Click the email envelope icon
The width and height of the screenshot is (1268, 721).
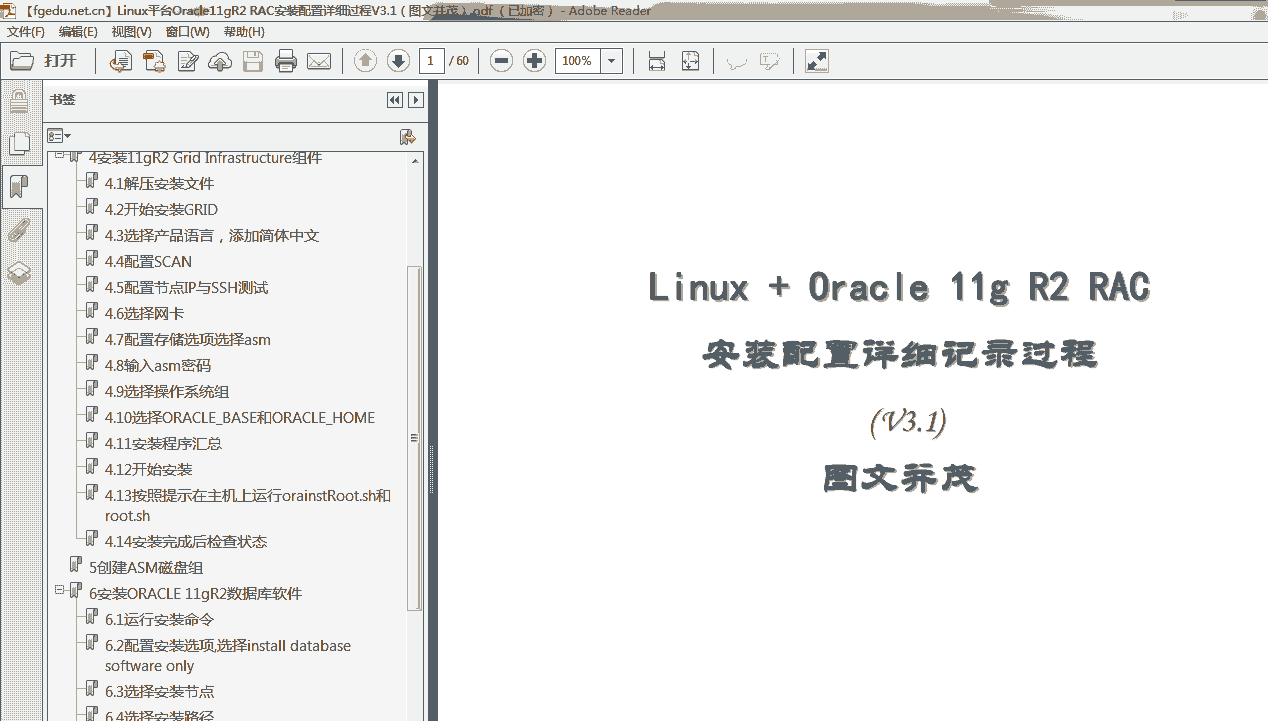click(x=319, y=61)
